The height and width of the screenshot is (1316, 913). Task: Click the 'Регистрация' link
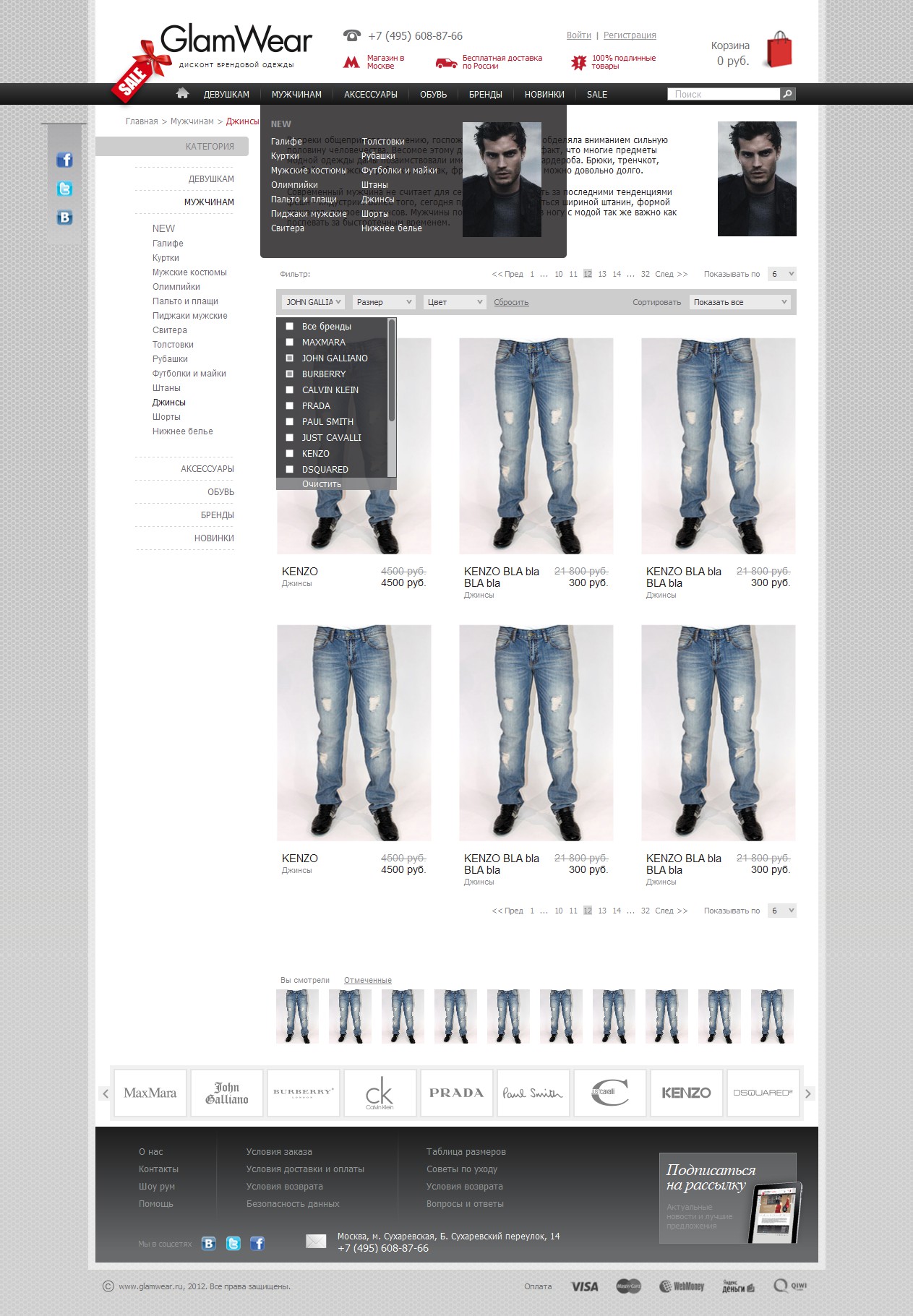coord(630,35)
